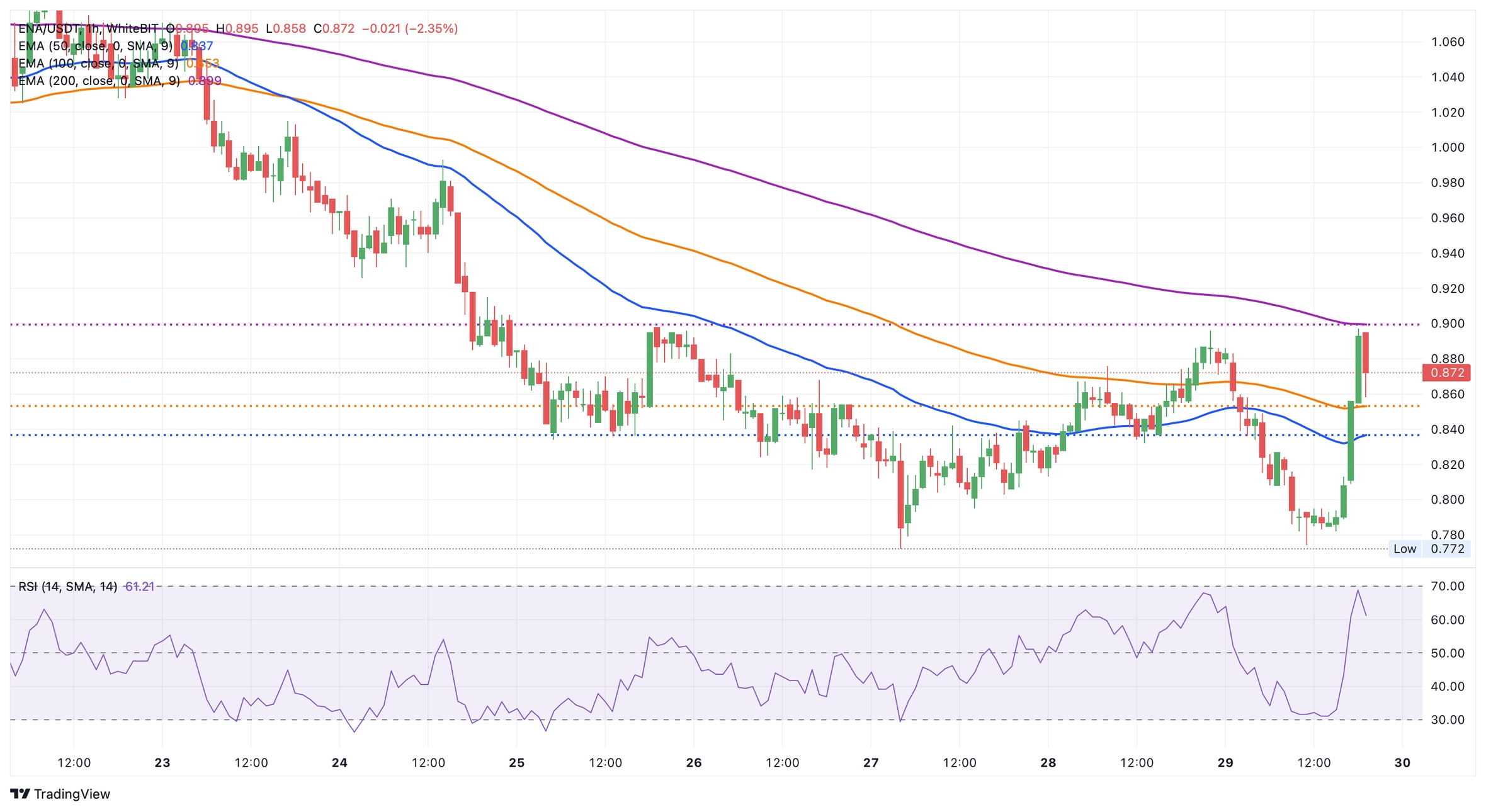Click date label 25 on time axis
This screenshot has height=812, width=1486.
[x=516, y=763]
